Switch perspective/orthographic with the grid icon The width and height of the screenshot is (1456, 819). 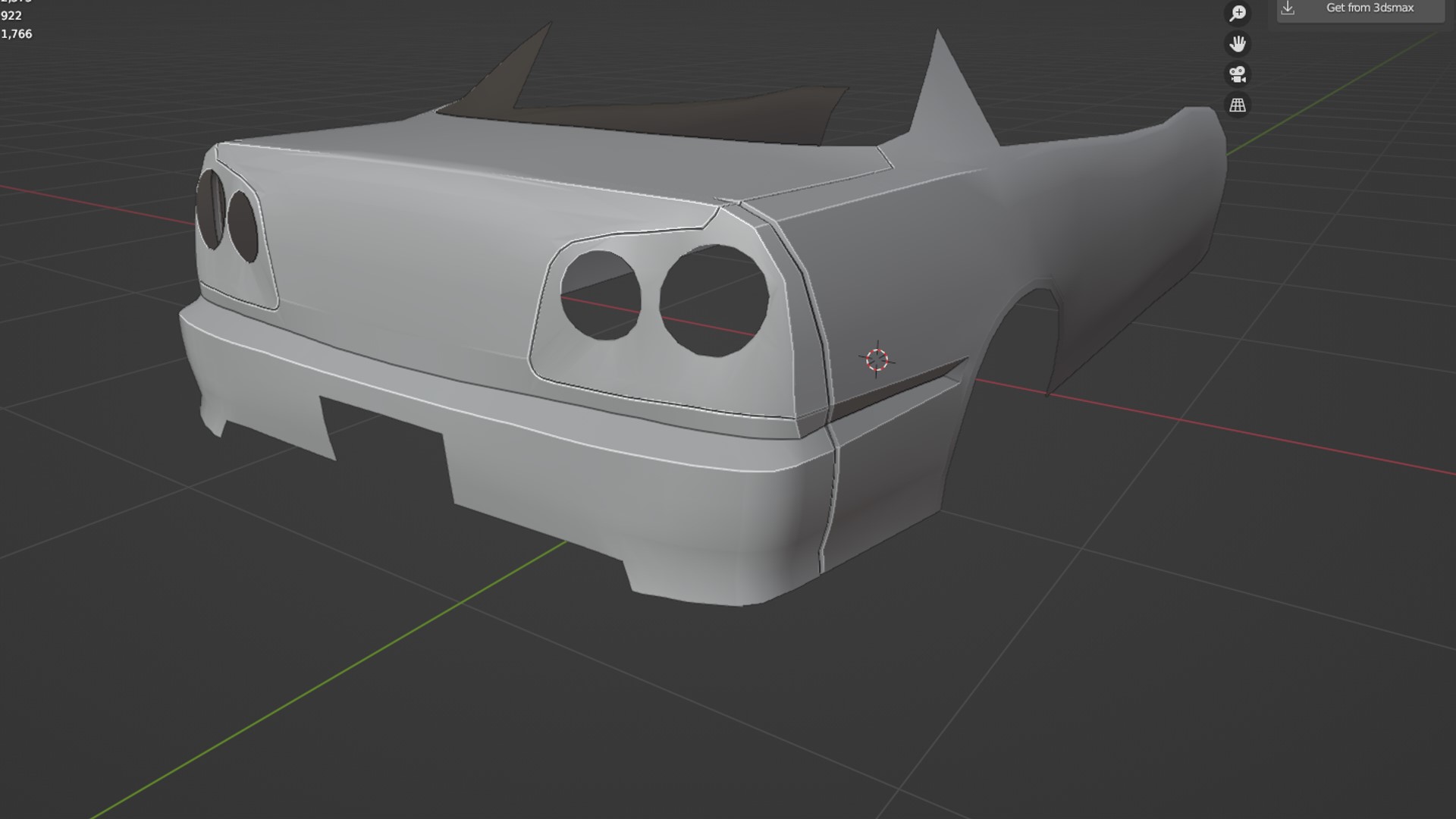(1238, 105)
